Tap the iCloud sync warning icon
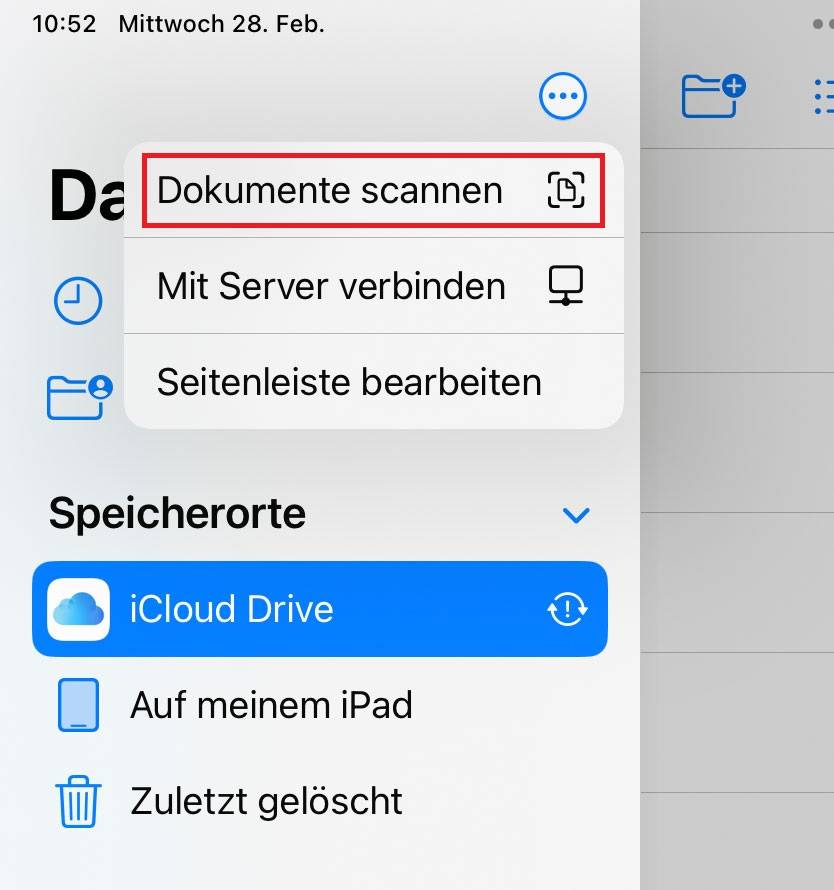This screenshot has height=890, width=834. click(x=567, y=609)
